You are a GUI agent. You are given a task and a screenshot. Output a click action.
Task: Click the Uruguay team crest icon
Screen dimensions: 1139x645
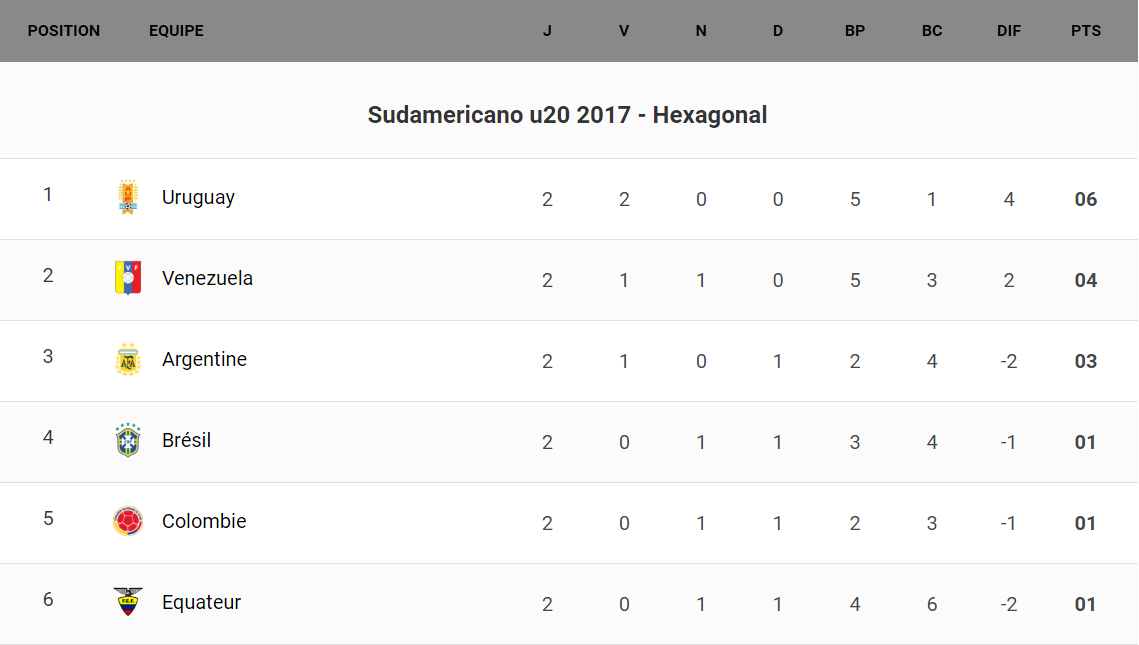click(x=127, y=197)
